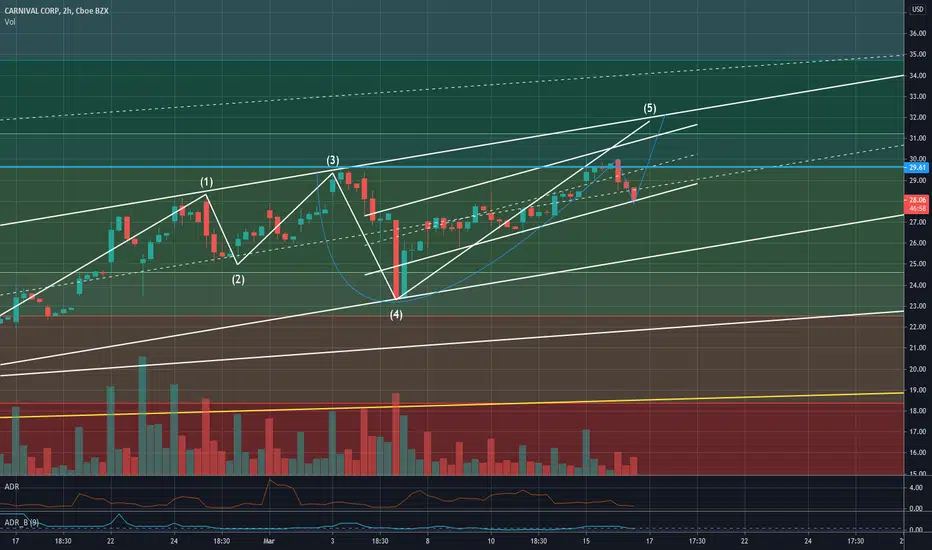Click the ADR indicator label

click(x=11, y=486)
